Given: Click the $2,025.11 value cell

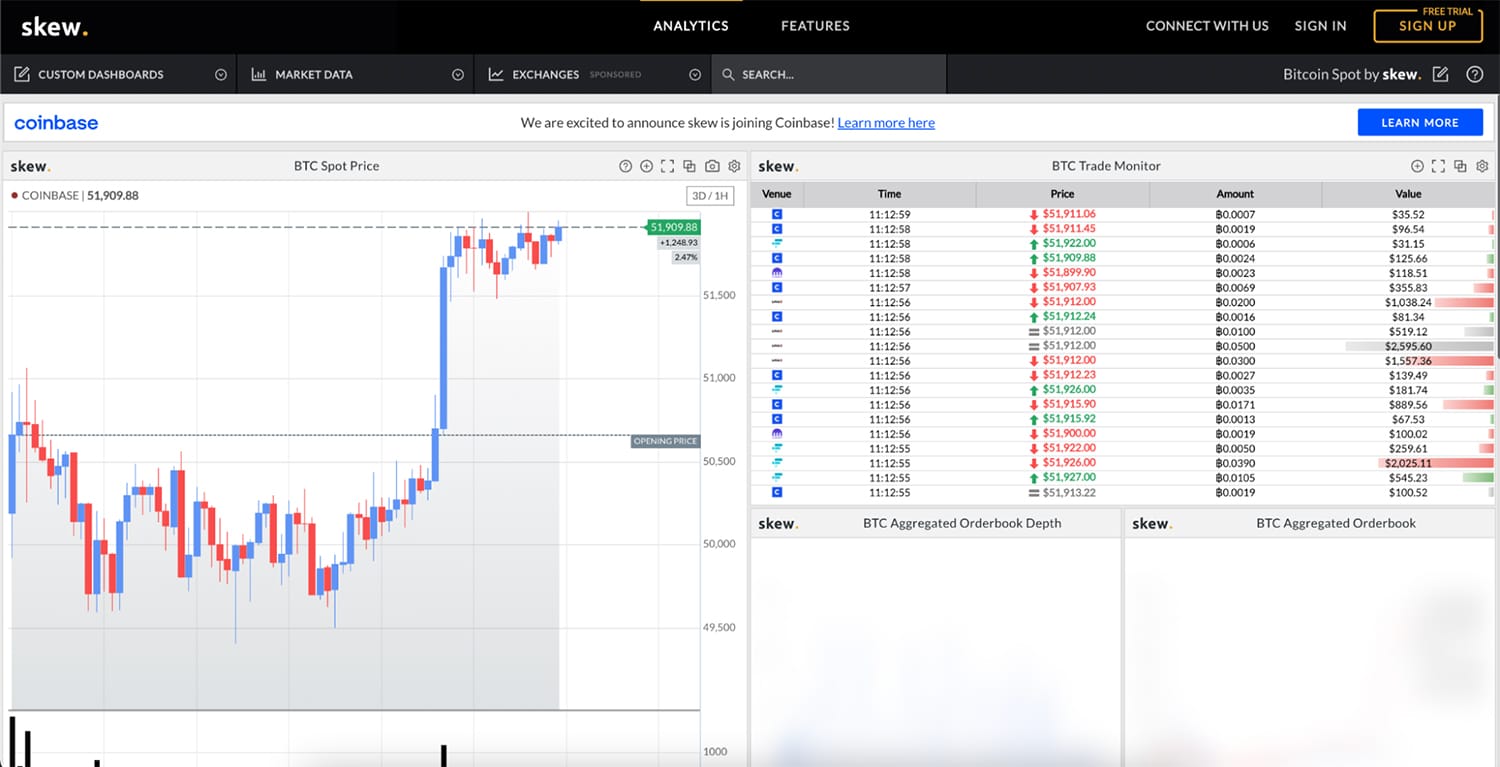Looking at the screenshot, I should point(1408,463).
